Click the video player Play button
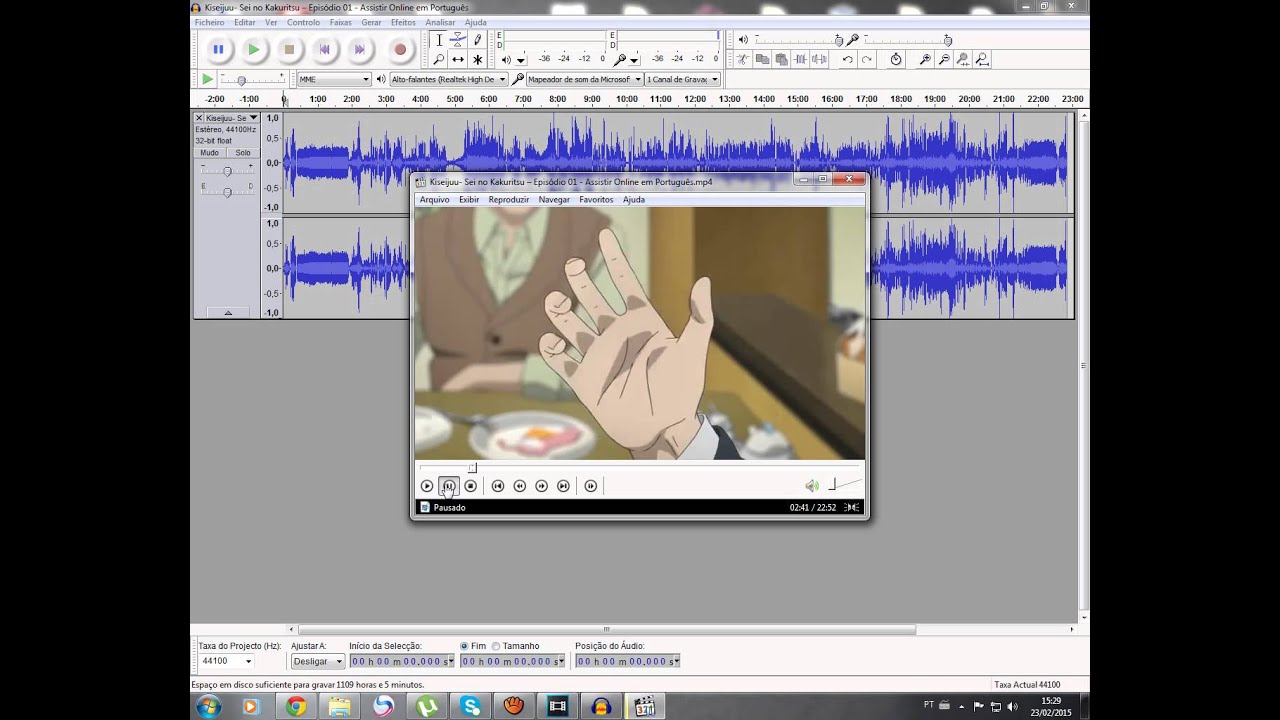 pyautogui.click(x=427, y=486)
